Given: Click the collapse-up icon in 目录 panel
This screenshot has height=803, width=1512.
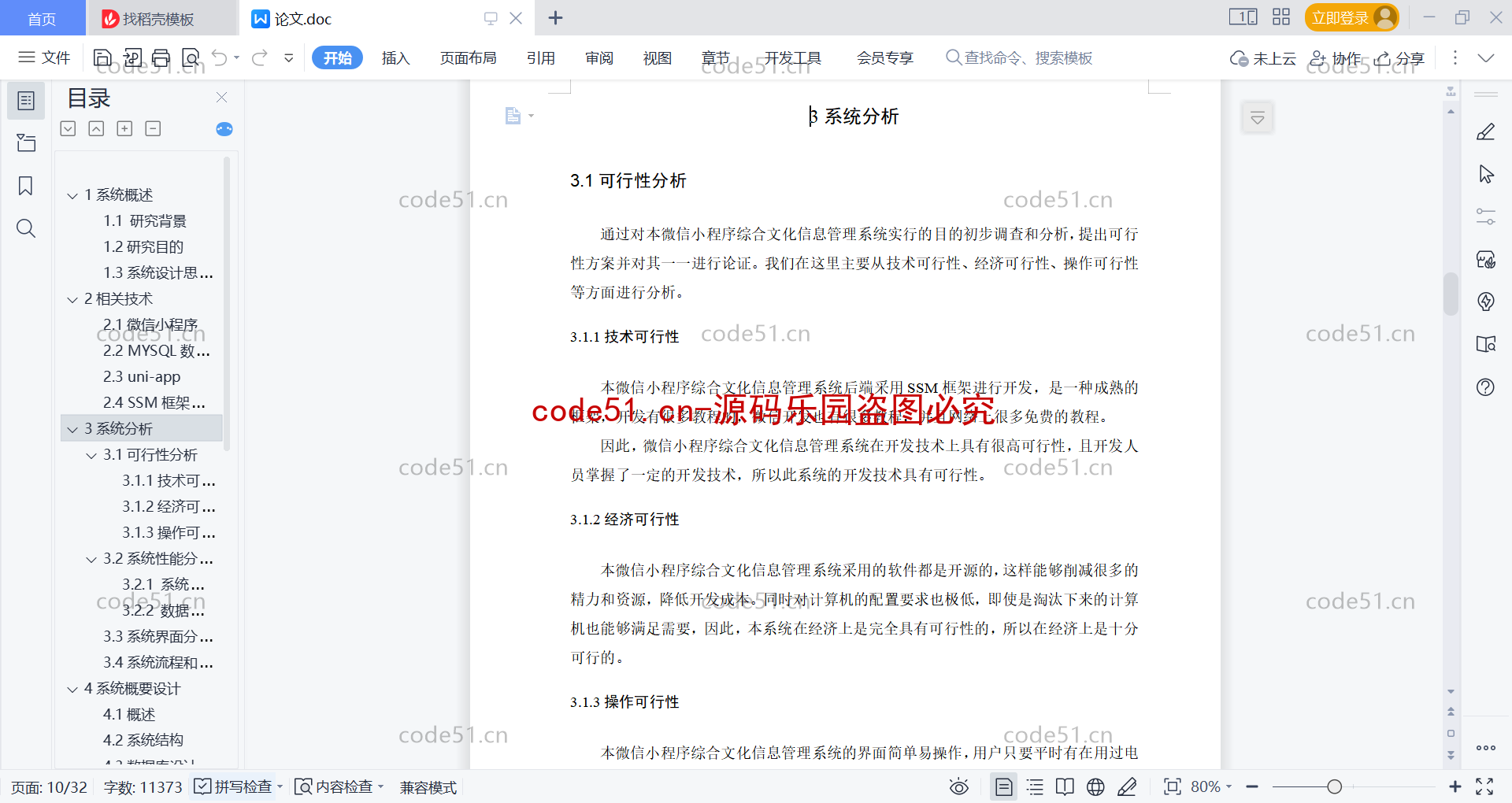Looking at the screenshot, I should tap(96, 128).
